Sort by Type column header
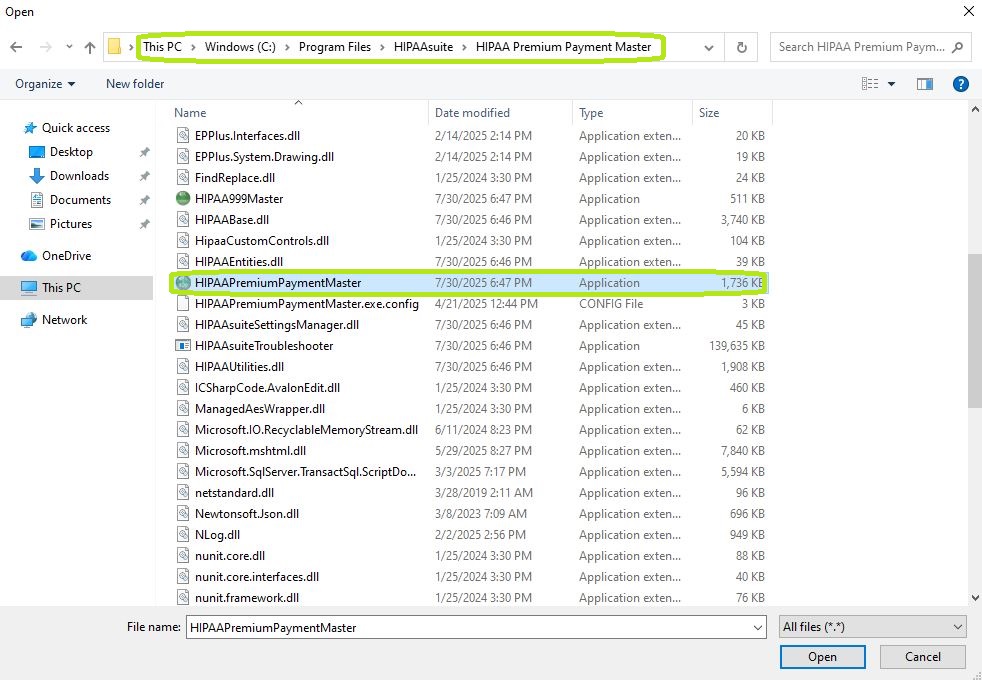The width and height of the screenshot is (982, 680). [591, 113]
